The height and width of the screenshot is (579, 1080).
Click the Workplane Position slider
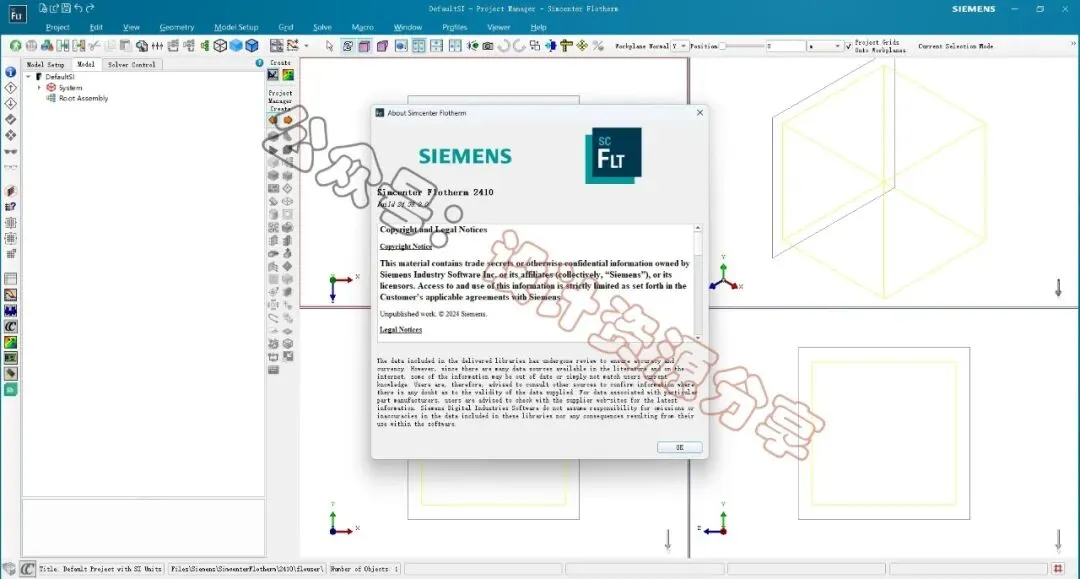(x=742, y=46)
